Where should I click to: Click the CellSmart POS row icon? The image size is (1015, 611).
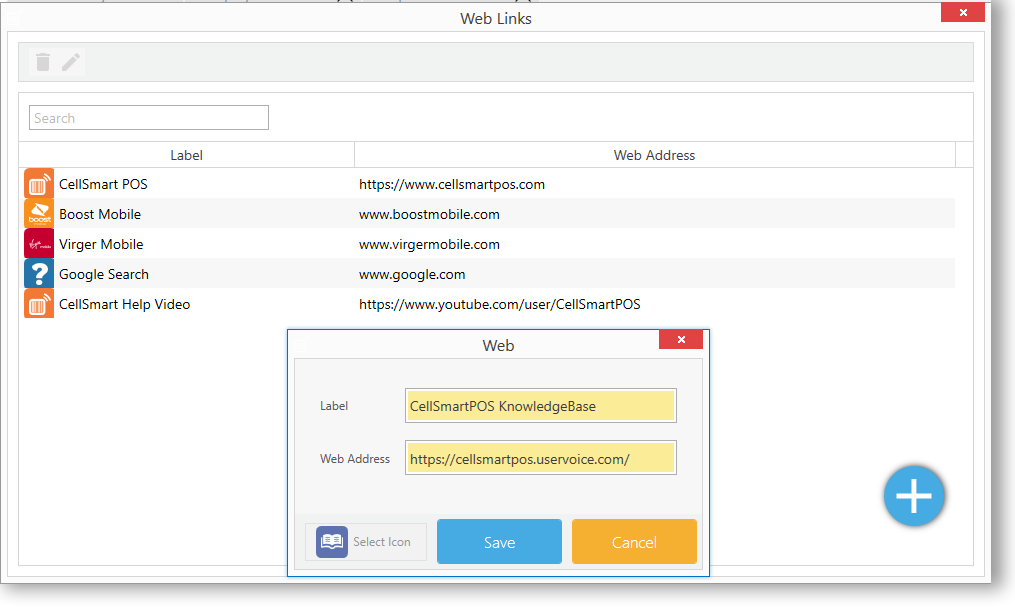(x=39, y=184)
